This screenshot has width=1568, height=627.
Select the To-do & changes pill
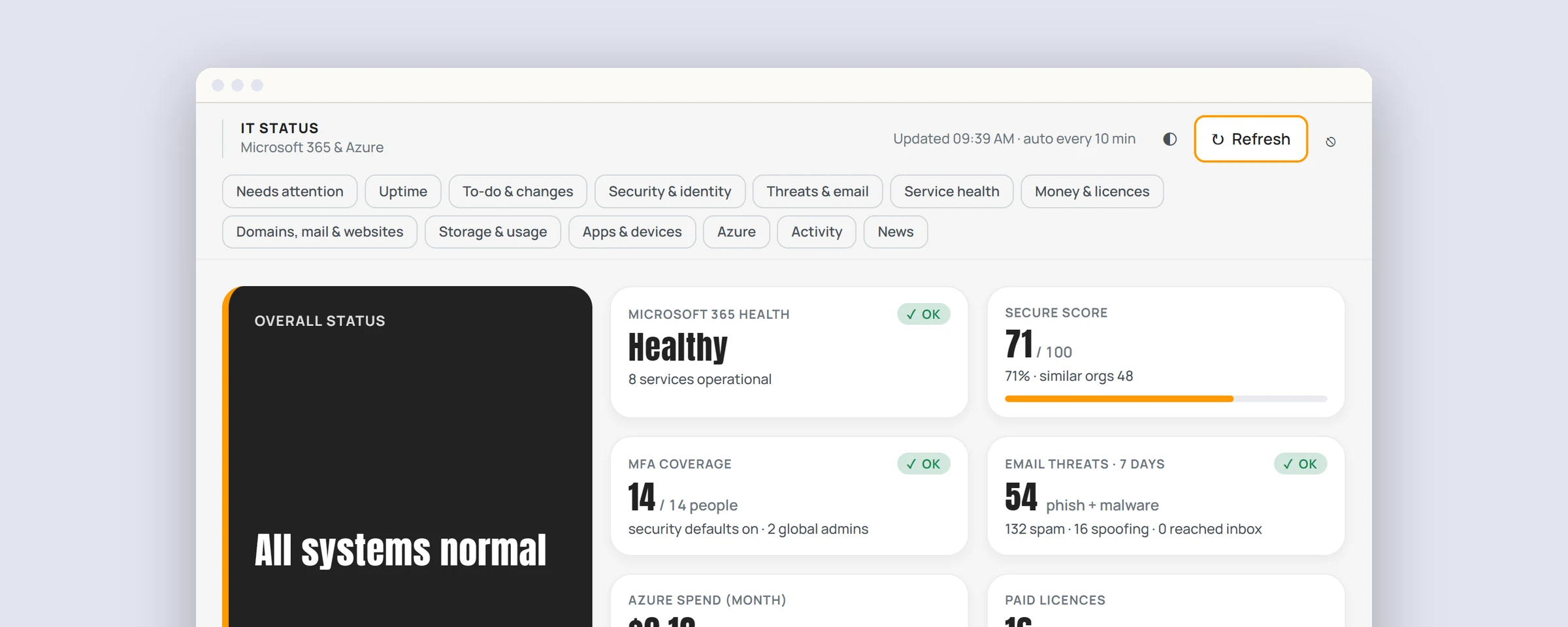(x=517, y=191)
